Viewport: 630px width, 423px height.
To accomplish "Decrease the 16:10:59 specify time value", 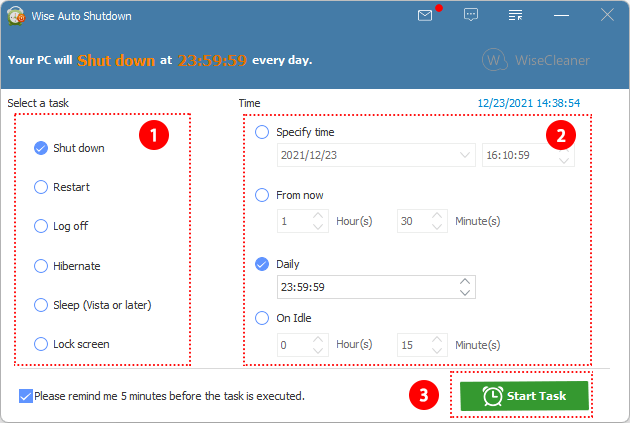I will click(x=564, y=161).
